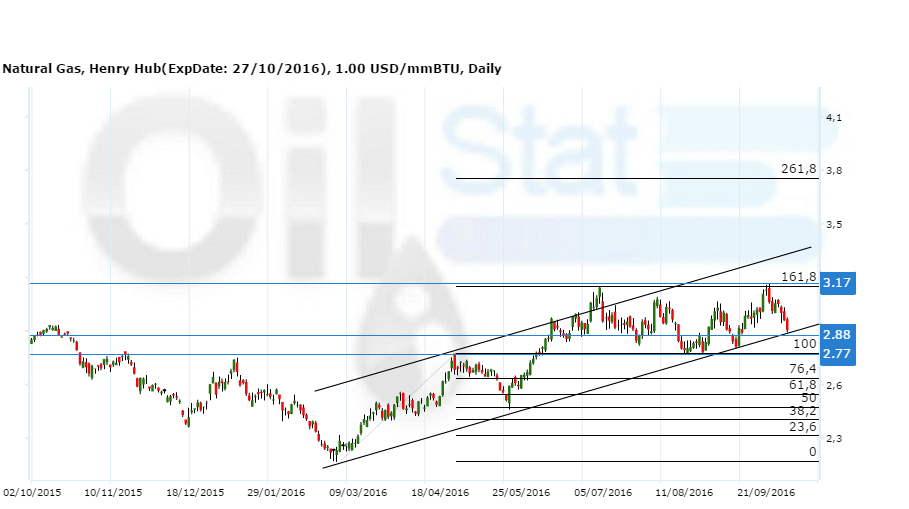Screen dimensions: 909x509
Task: Click the 4,1 price axis value
Action: click(x=834, y=118)
